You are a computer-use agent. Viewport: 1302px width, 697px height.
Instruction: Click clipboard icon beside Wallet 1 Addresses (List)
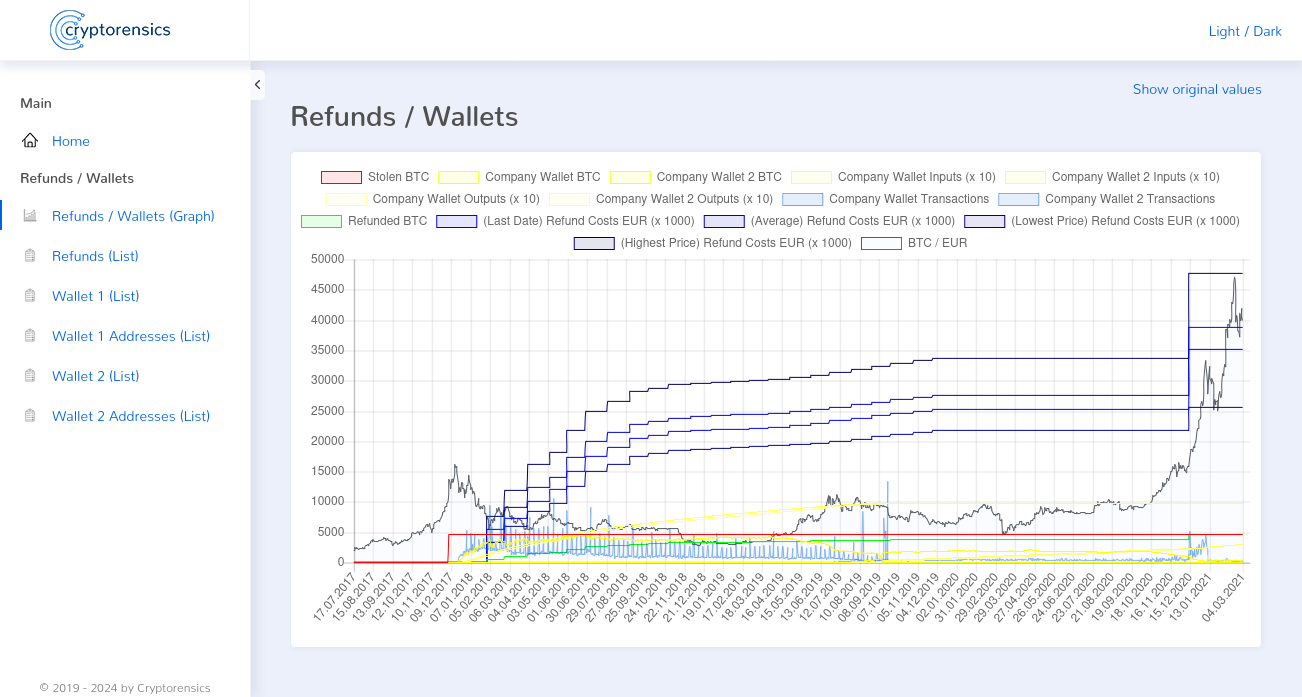tap(30, 336)
